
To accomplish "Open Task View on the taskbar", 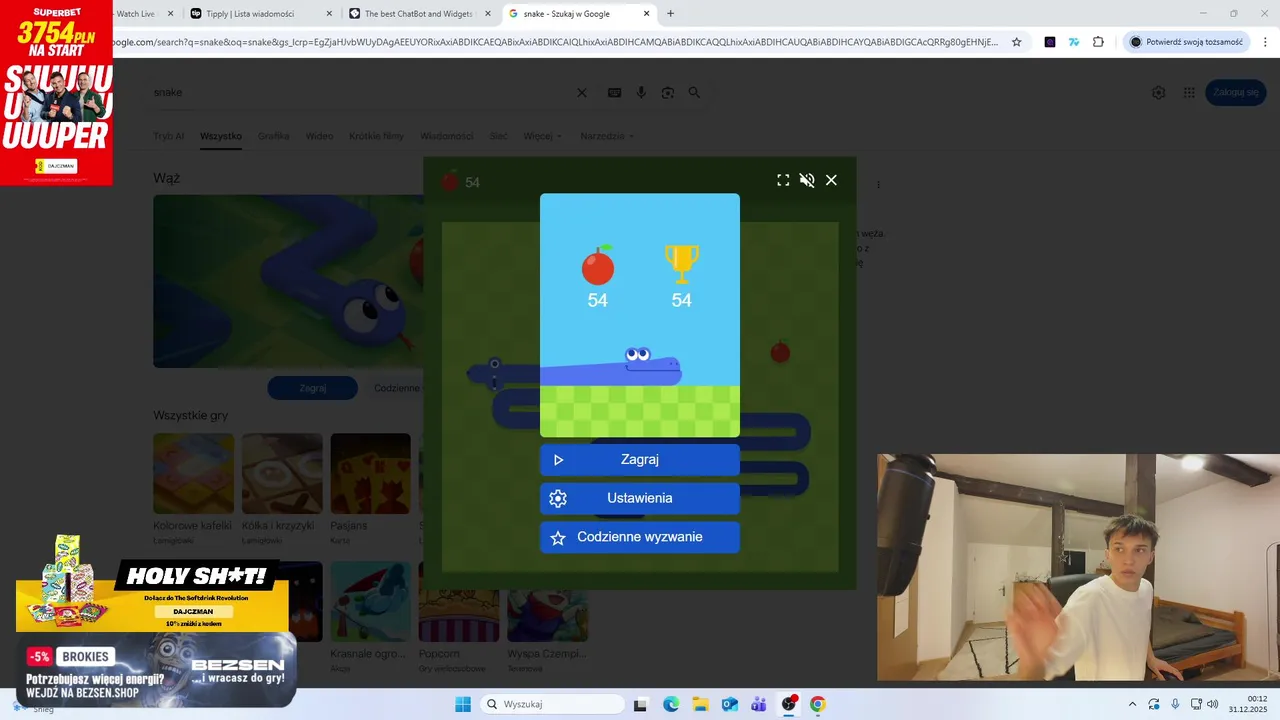I will coord(641,704).
